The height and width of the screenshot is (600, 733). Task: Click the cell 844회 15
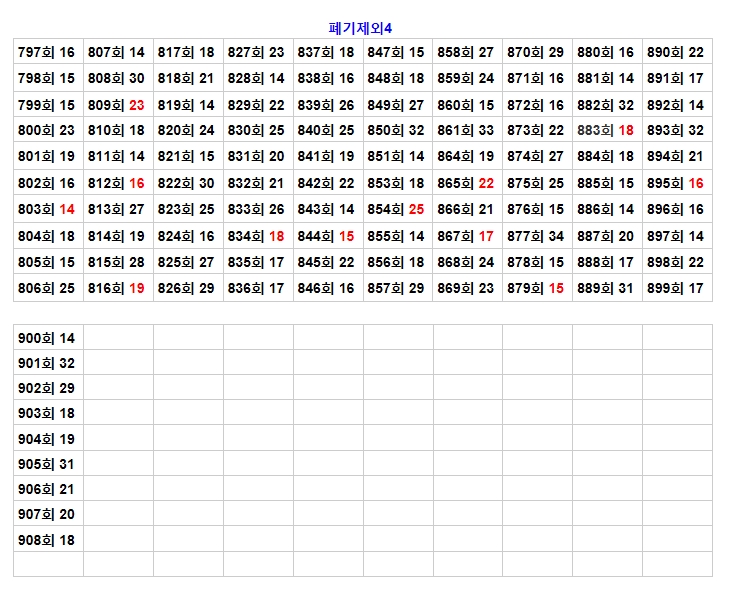tap(326, 236)
